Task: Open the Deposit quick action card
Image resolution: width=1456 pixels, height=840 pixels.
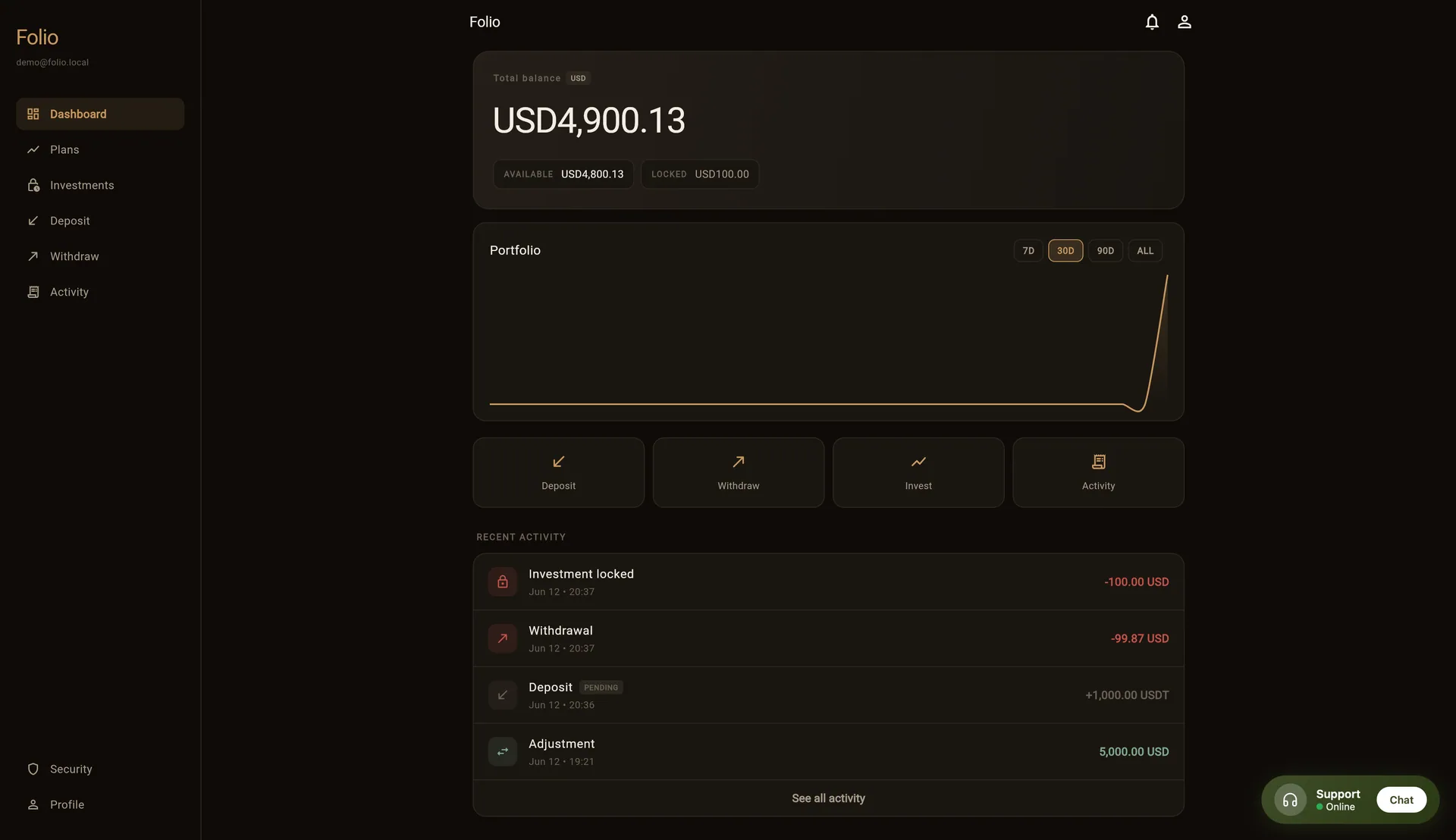Action: [559, 472]
